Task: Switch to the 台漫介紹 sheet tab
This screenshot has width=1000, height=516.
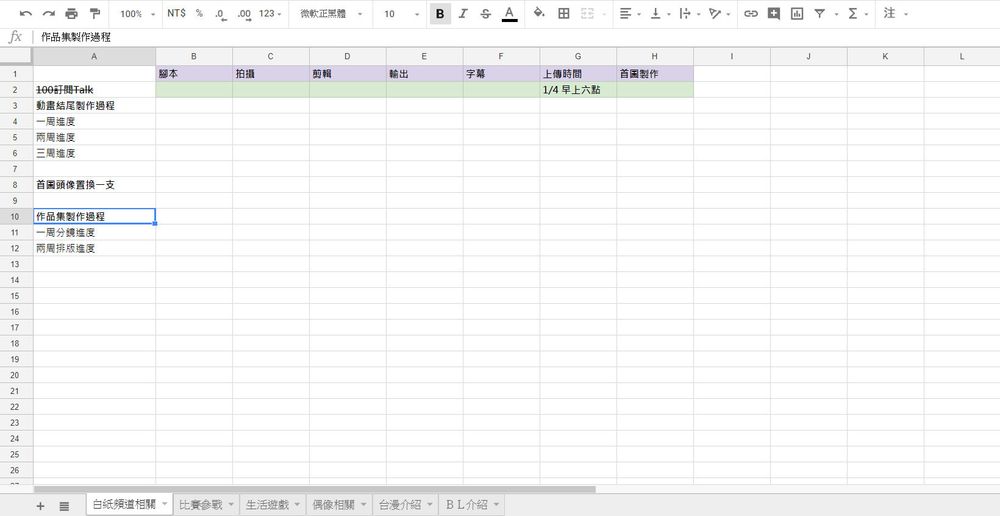Action: coord(400,505)
